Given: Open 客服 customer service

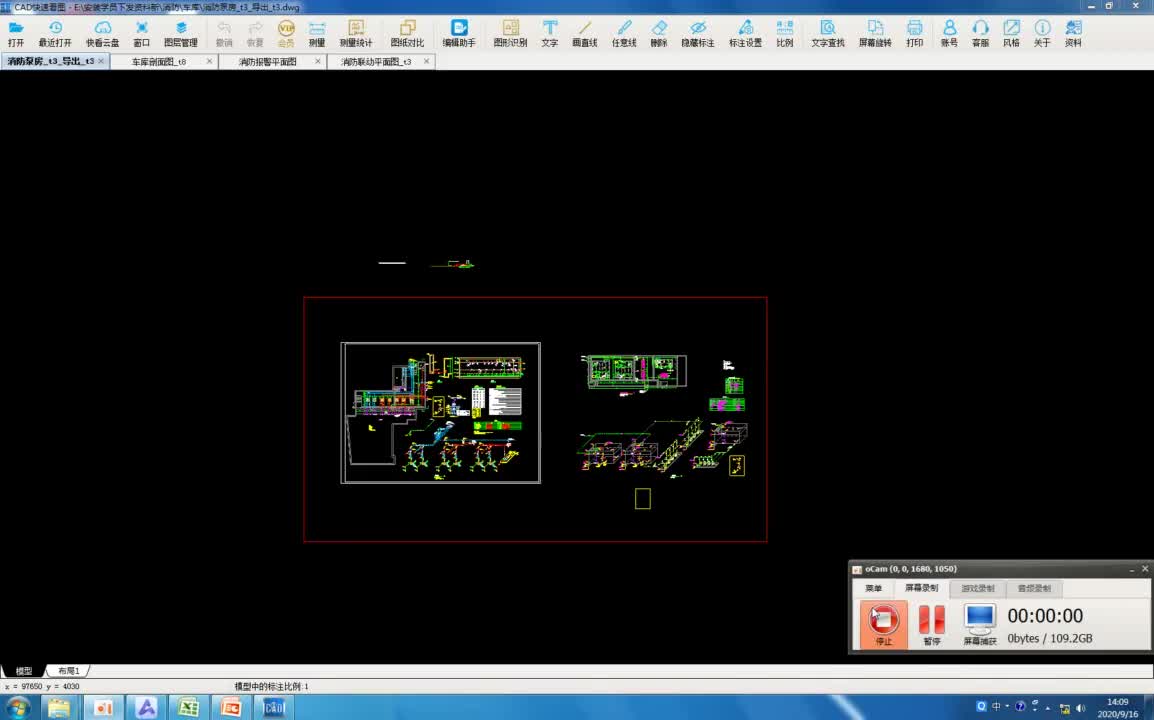Looking at the screenshot, I should pos(980,34).
